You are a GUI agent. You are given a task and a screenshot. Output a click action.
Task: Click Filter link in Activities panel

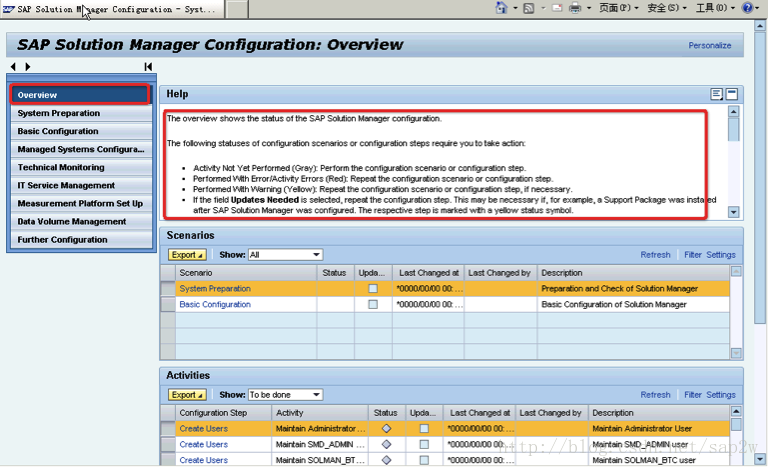point(692,394)
